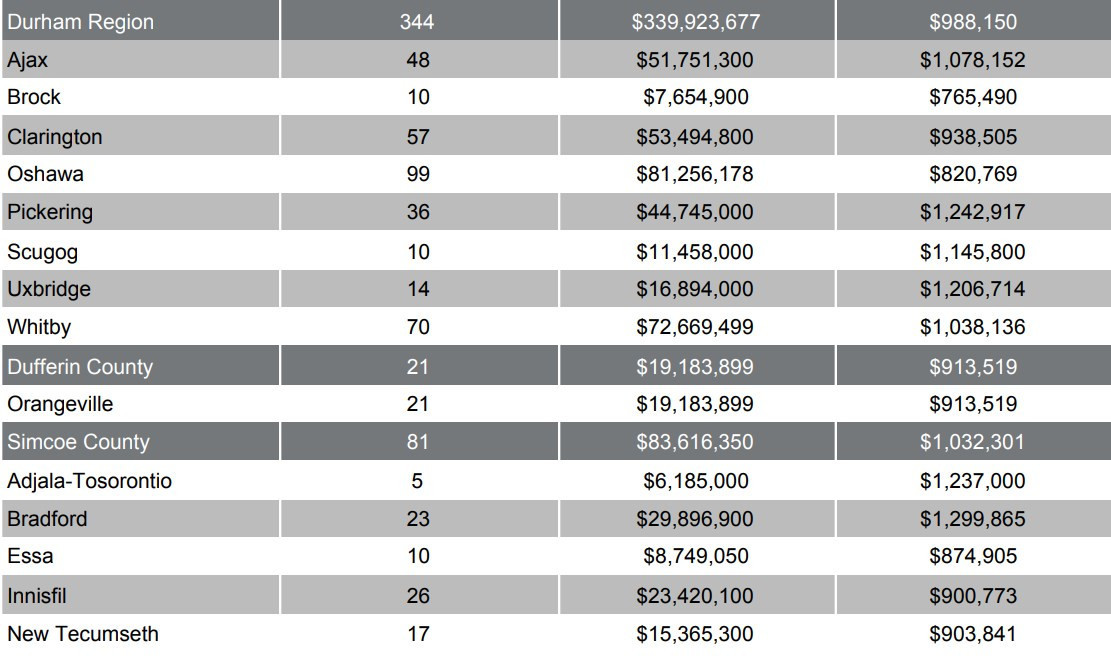Click Durham Region's total $339,923,677

[695, 22]
